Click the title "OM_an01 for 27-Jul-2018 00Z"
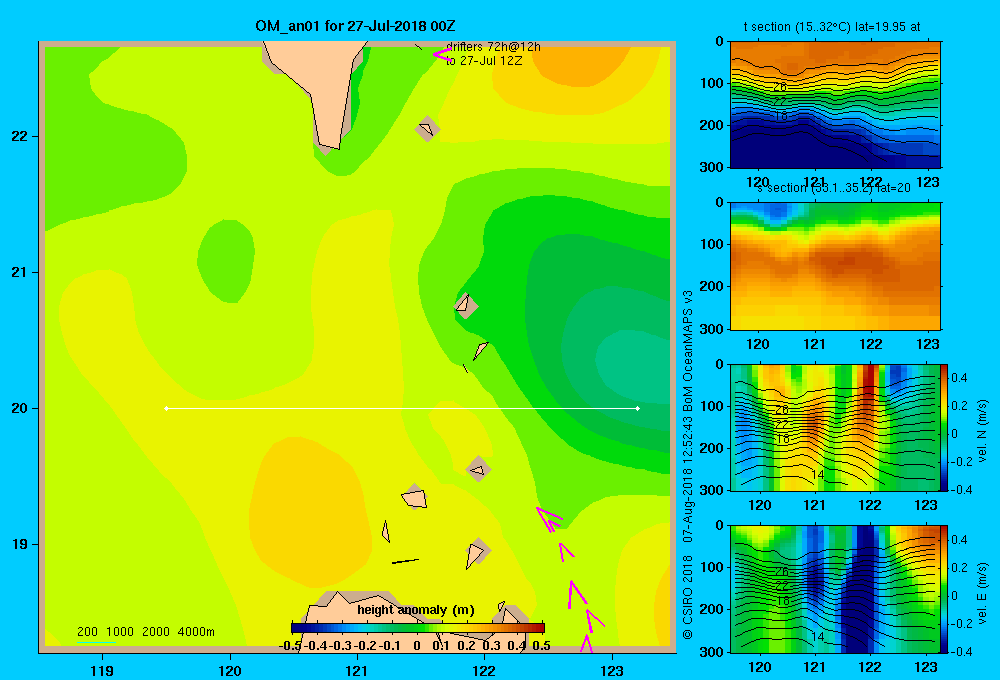Viewport: 1000px width, 680px height. 355,26
